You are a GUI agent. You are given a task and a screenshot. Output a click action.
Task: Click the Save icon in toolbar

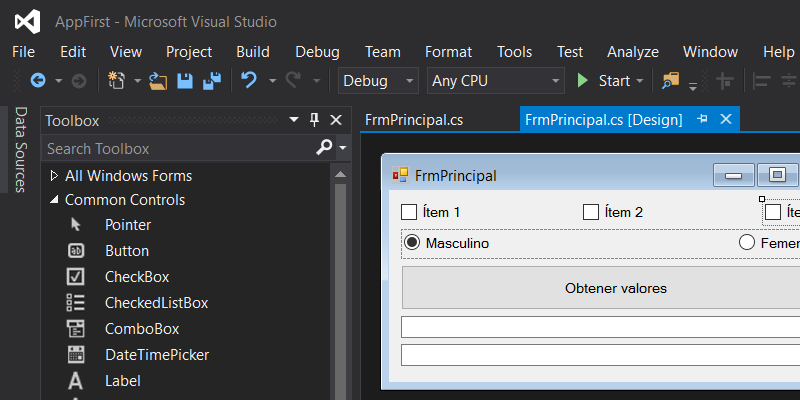tap(185, 81)
